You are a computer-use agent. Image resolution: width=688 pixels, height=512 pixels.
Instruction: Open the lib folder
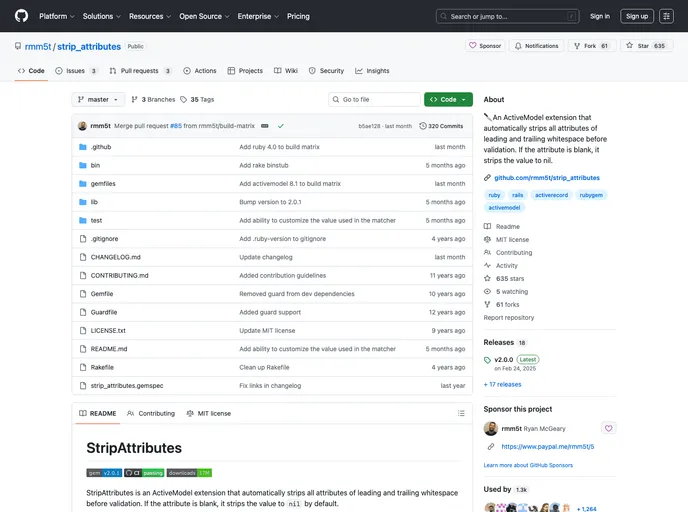tap(94, 202)
